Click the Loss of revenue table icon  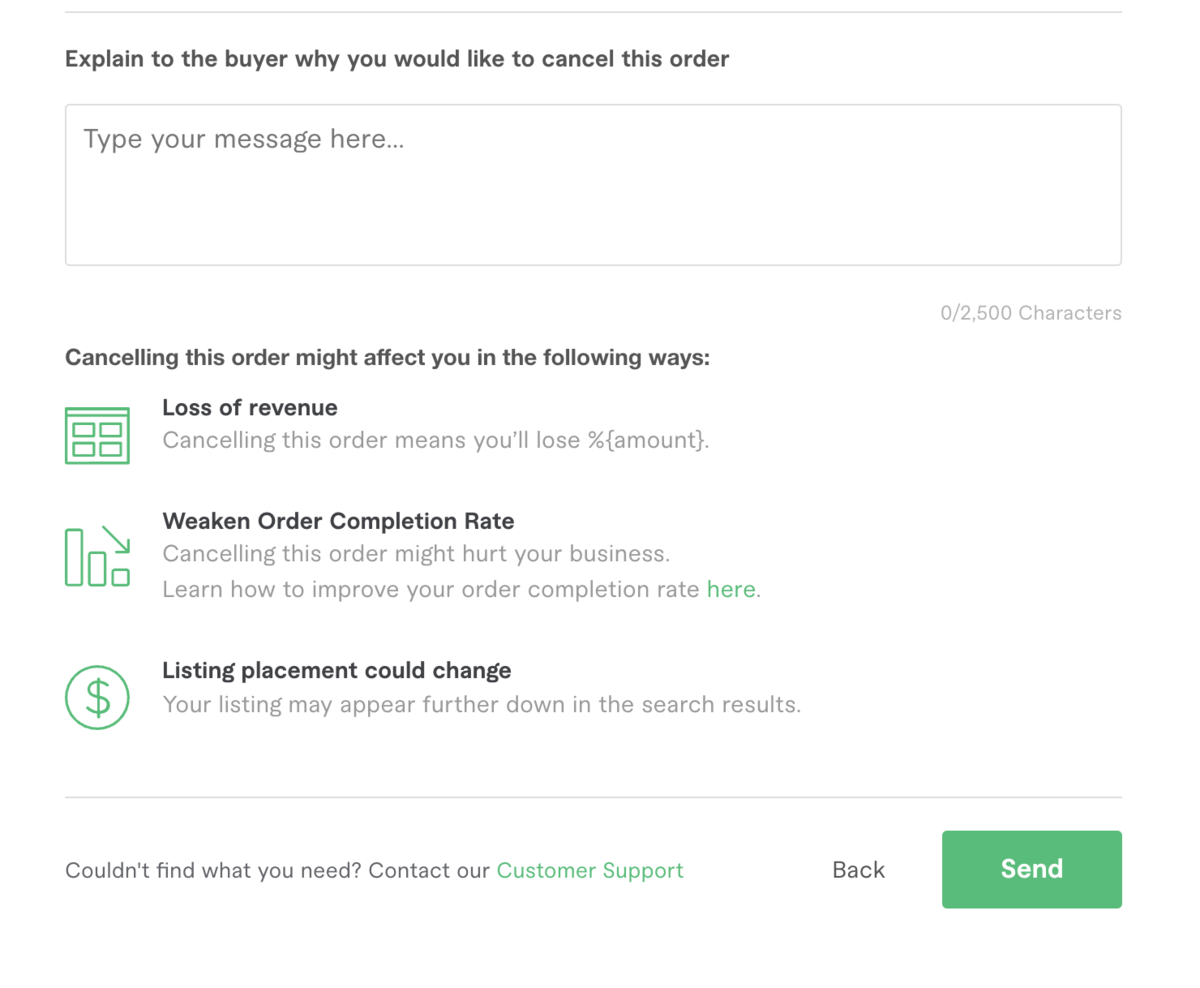(x=97, y=435)
